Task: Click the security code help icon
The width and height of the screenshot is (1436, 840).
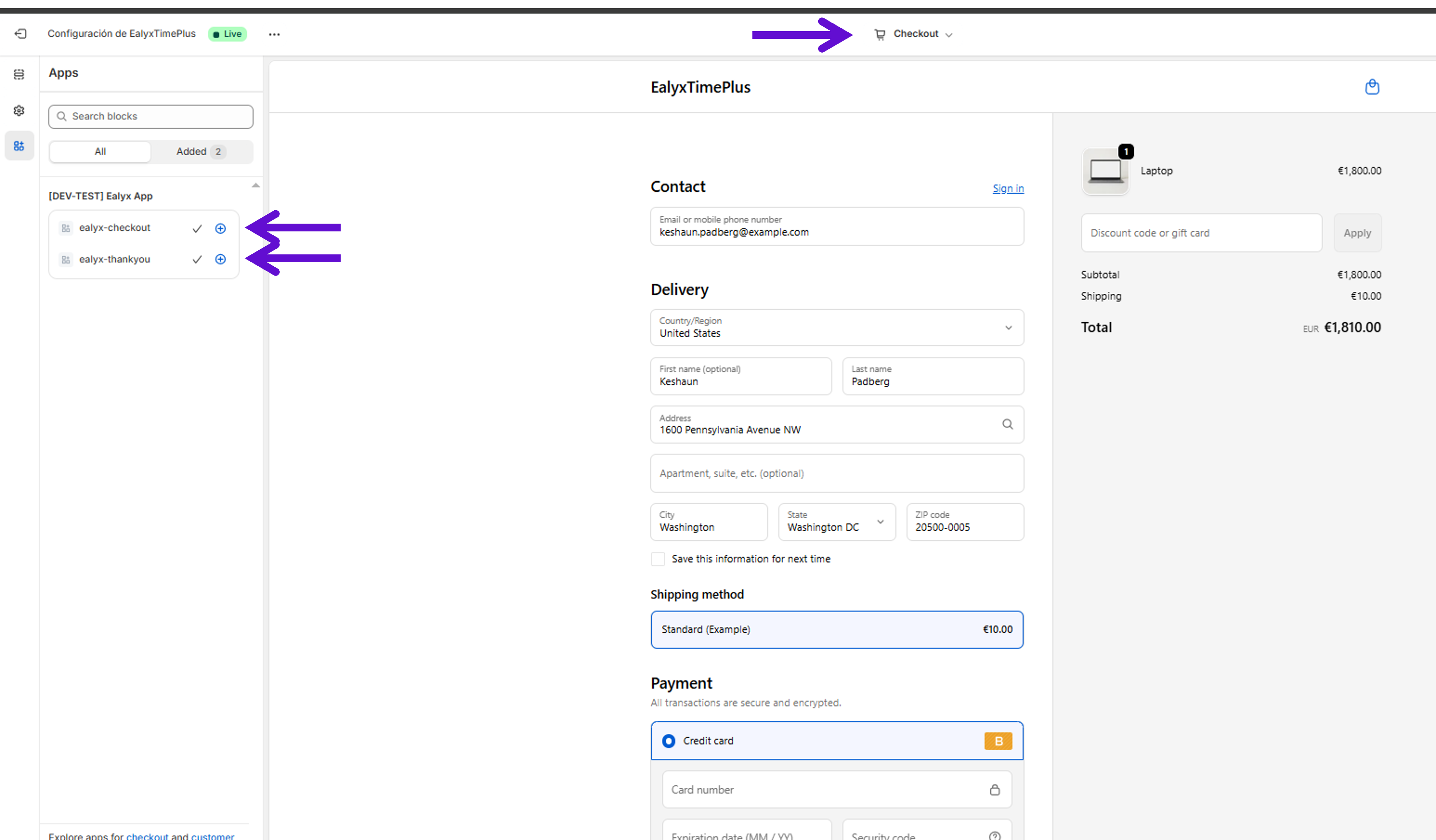Action: click(x=994, y=836)
